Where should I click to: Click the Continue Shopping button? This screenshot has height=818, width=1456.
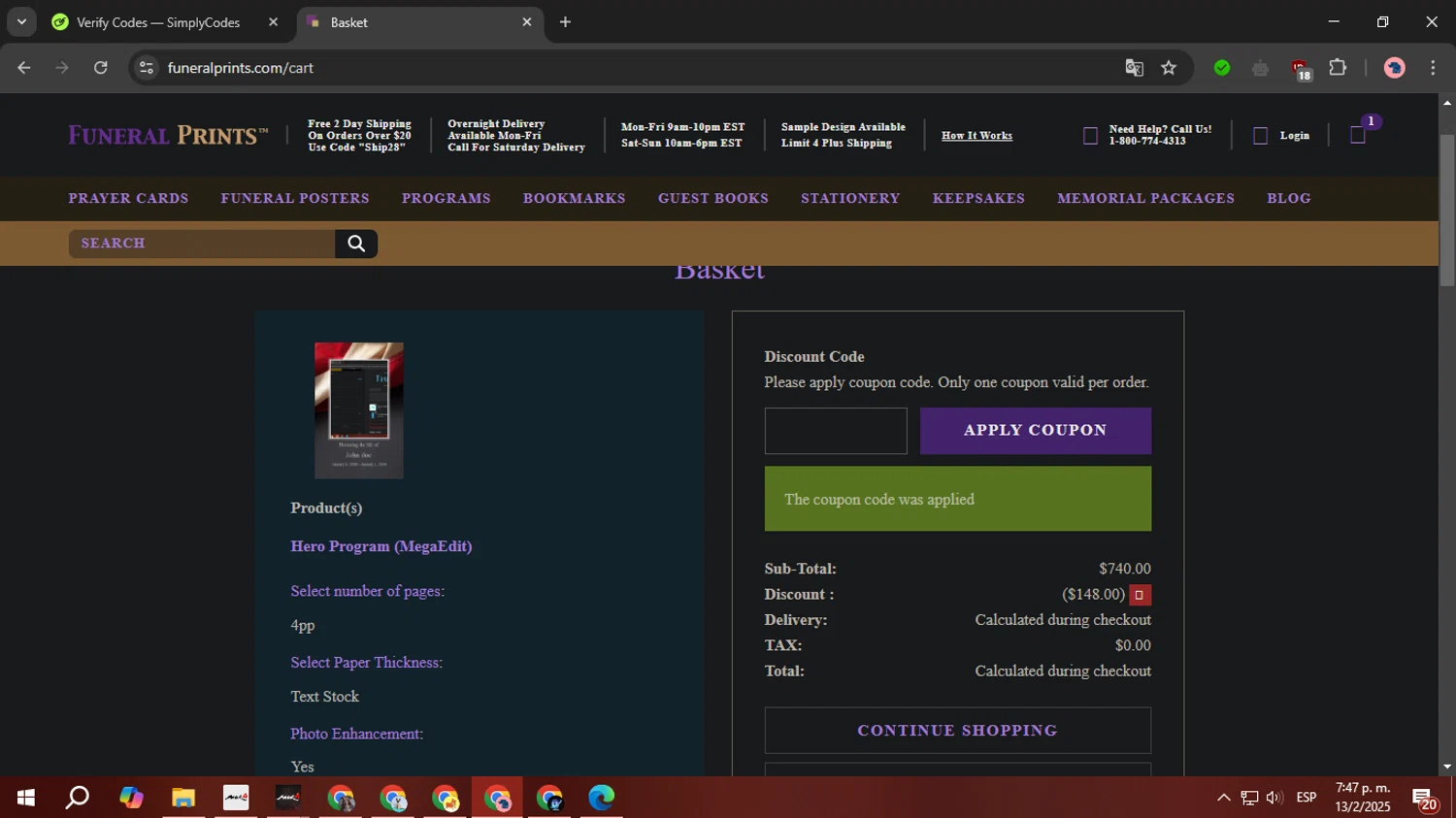958,731
